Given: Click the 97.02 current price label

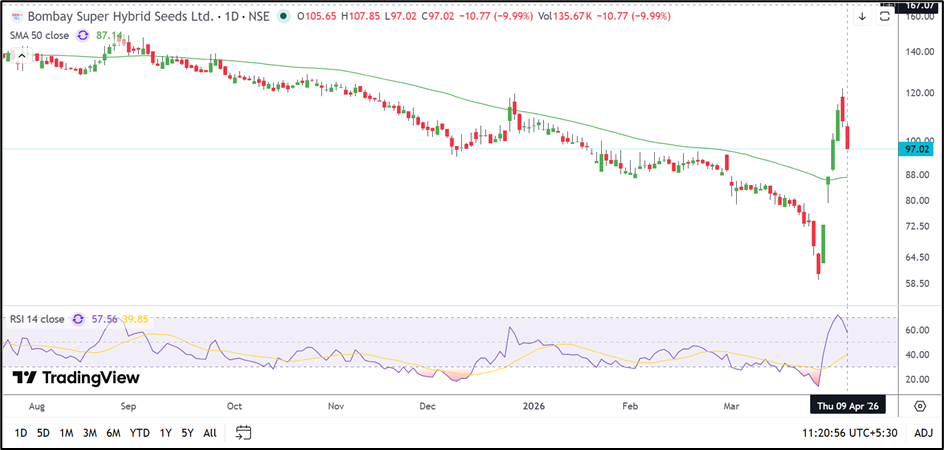Looking at the screenshot, I should (x=917, y=149).
